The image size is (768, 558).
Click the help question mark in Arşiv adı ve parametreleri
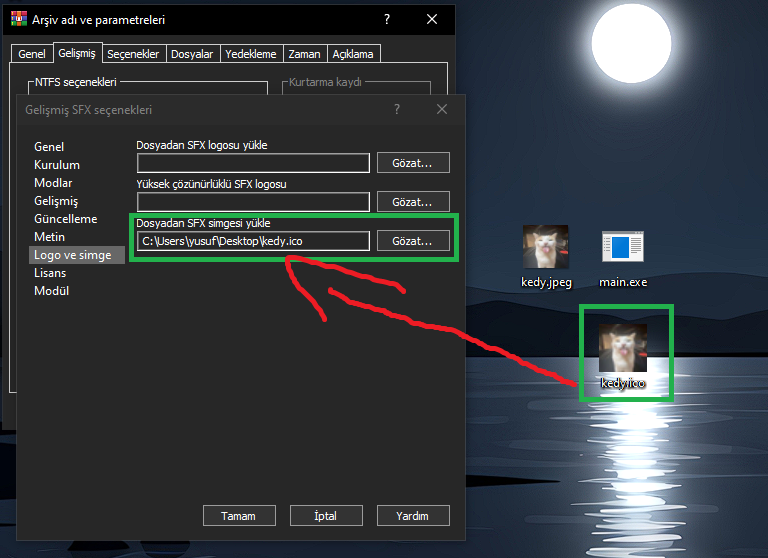pyautogui.click(x=387, y=19)
